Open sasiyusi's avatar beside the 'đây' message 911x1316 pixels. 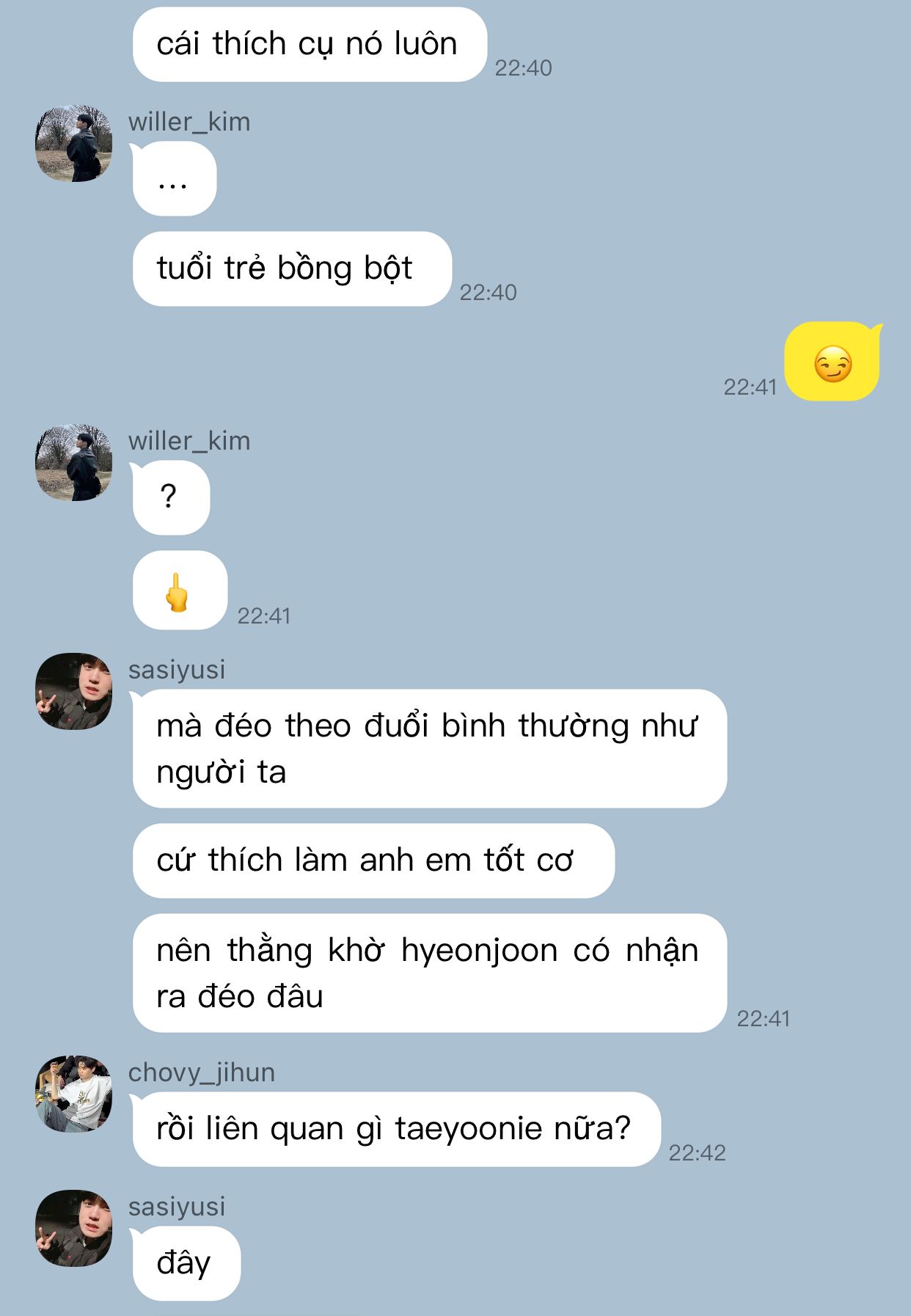click(x=74, y=1229)
